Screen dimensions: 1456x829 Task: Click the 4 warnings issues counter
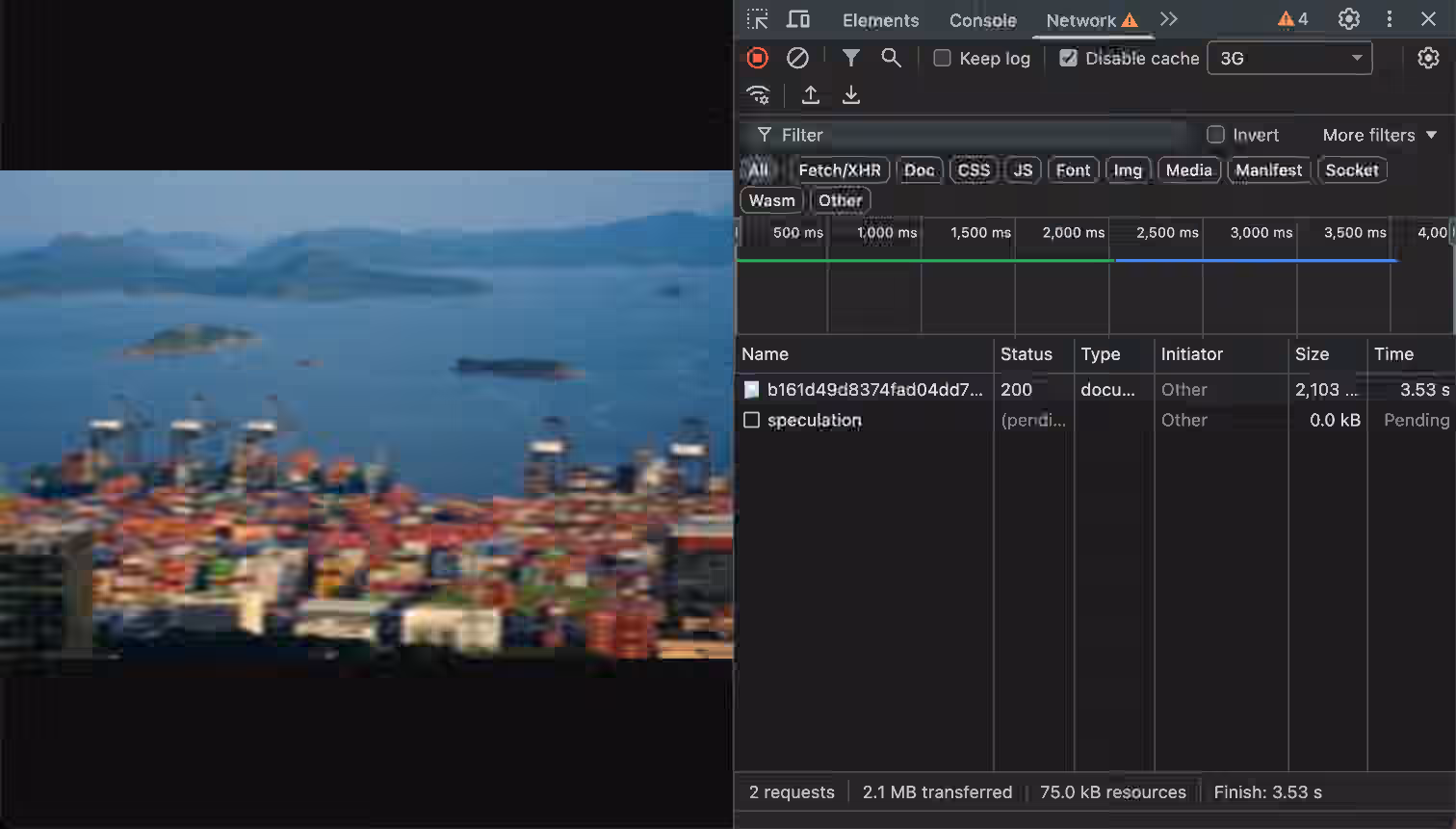(x=1292, y=19)
